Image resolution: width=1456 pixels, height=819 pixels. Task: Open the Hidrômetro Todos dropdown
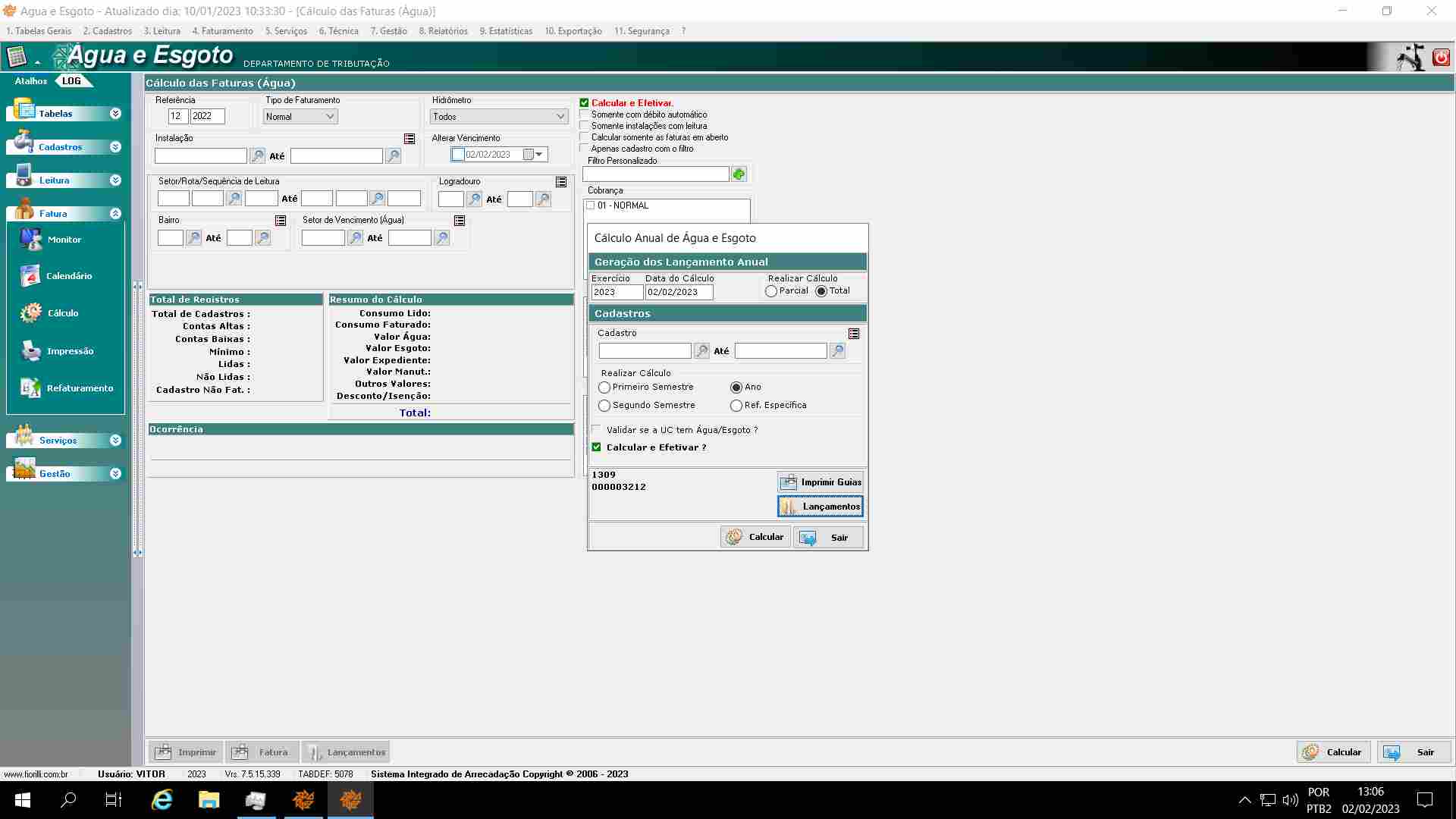(x=498, y=117)
